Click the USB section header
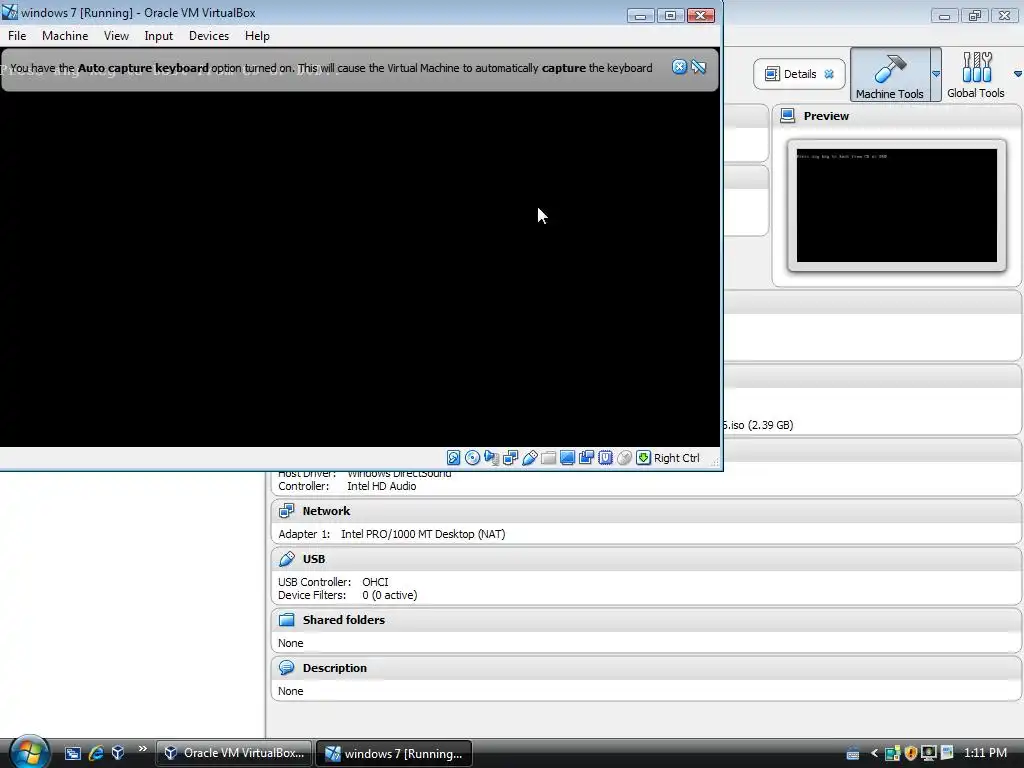Image resolution: width=1024 pixels, height=768 pixels. tap(646, 559)
